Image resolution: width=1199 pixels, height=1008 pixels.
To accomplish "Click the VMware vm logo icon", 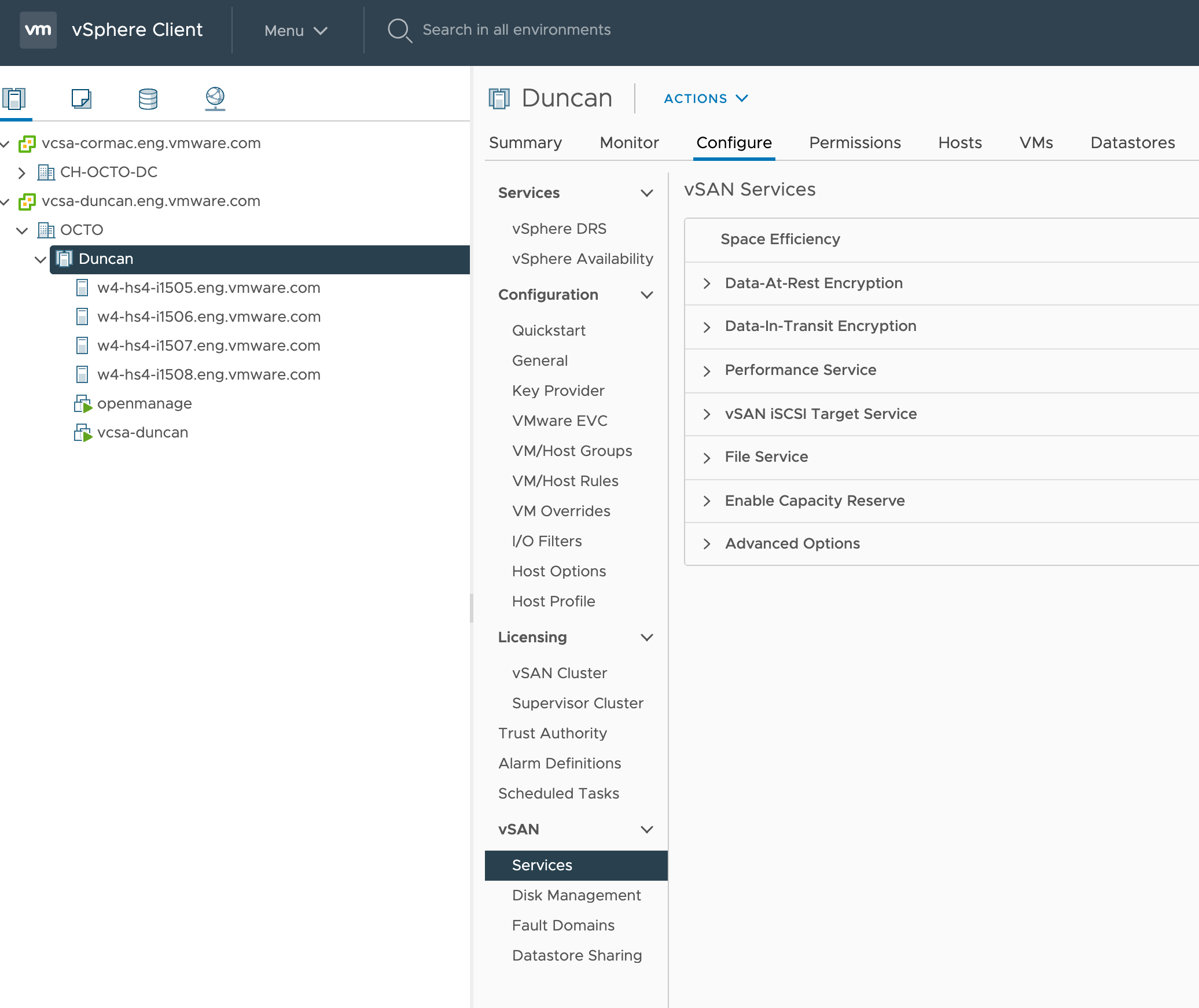I will click(x=38, y=30).
